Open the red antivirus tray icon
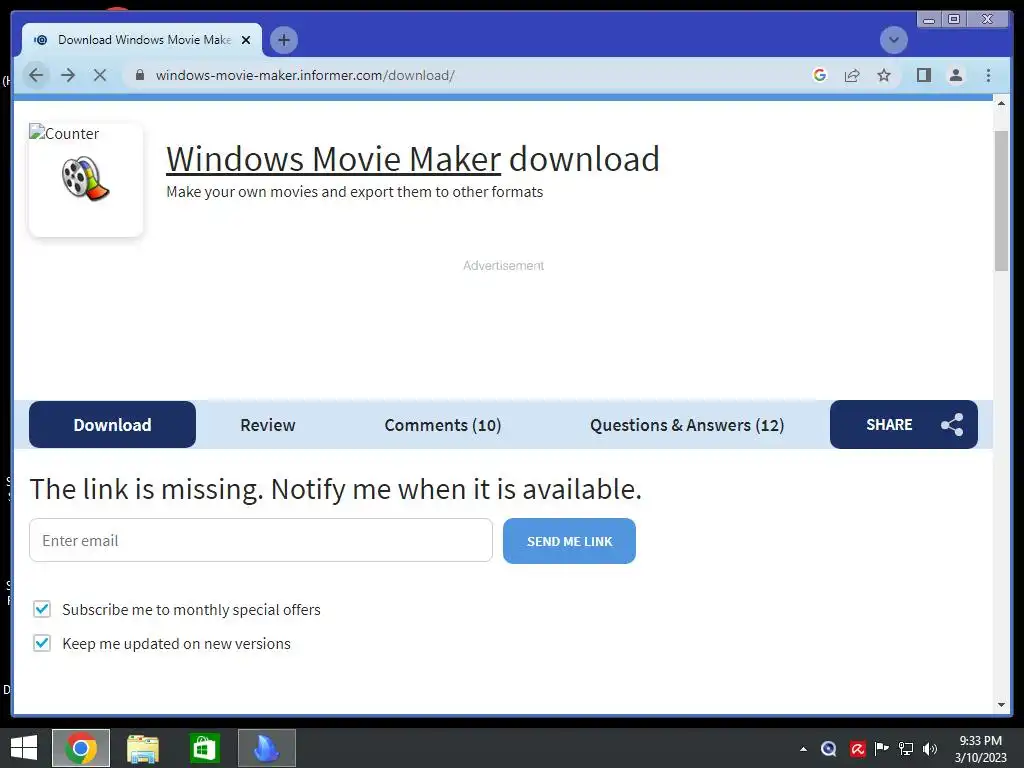The width and height of the screenshot is (1024, 768). point(857,749)
